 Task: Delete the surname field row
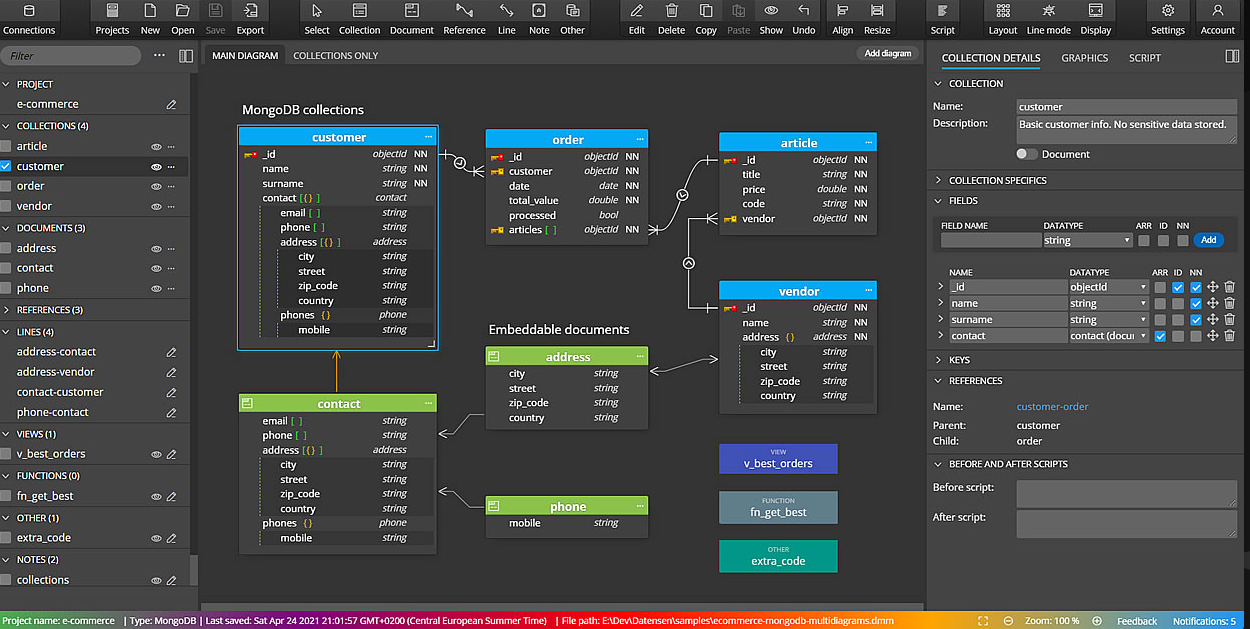pos(1229,320)
